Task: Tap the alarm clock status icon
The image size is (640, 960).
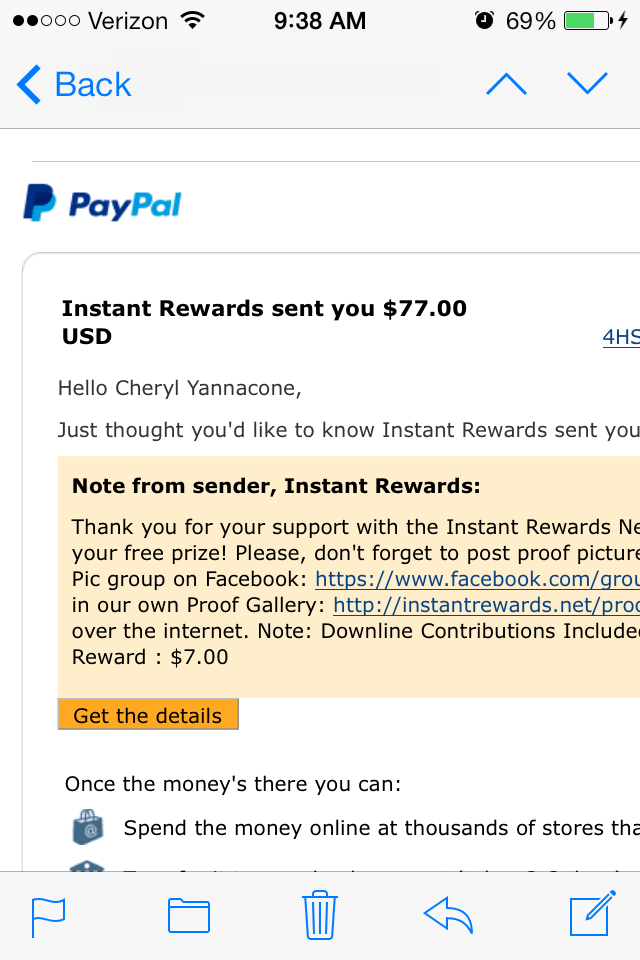Action: pos(484,21)
